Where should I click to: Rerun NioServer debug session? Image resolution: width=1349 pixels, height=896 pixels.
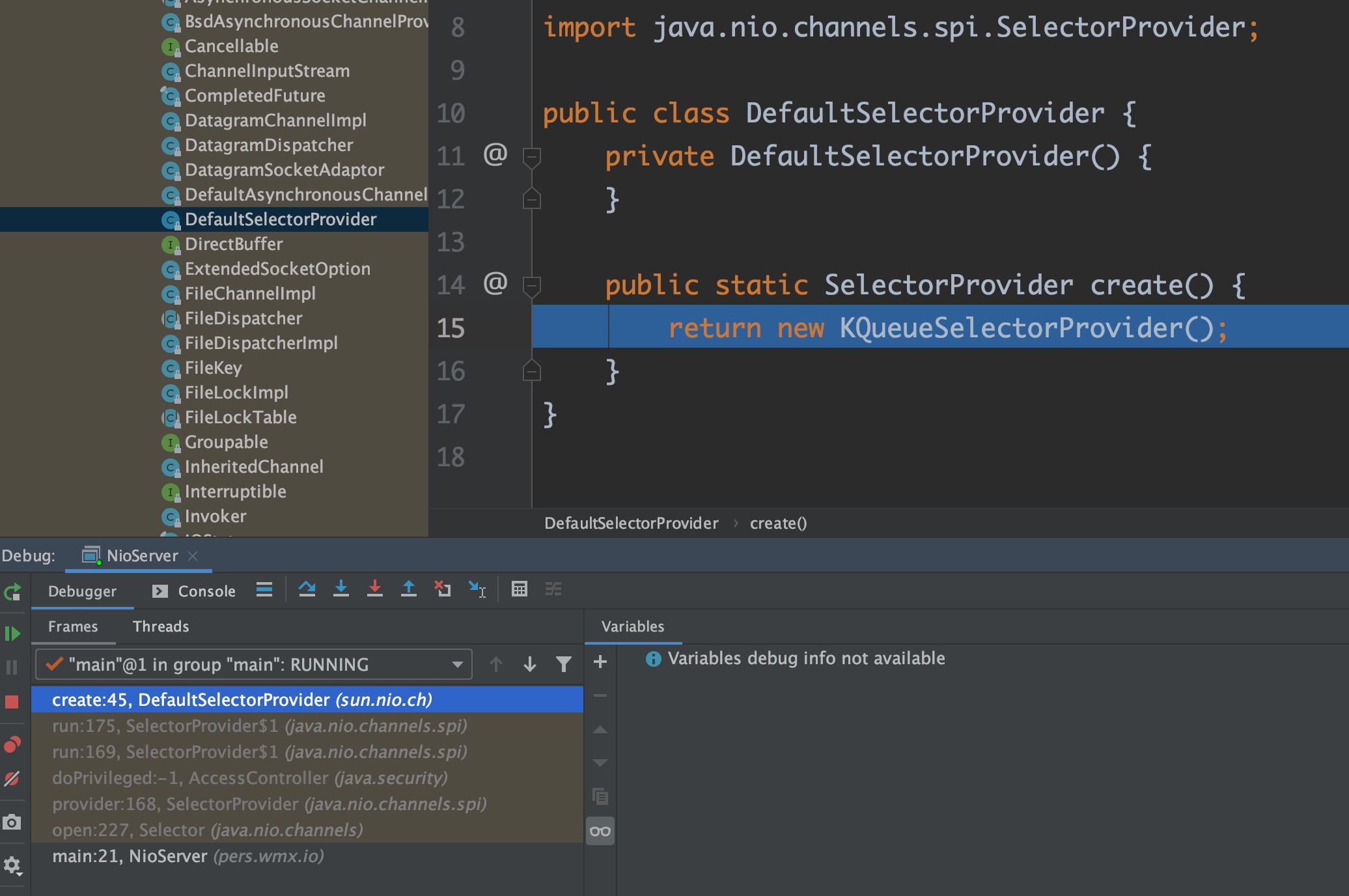pyautogui.click(x=12, y=593)
